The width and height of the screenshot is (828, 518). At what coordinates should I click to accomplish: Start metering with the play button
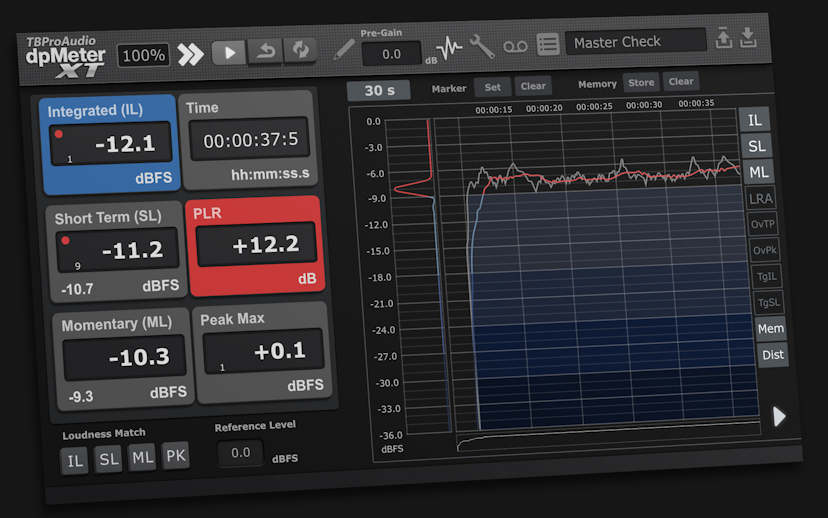coord(229,52)
